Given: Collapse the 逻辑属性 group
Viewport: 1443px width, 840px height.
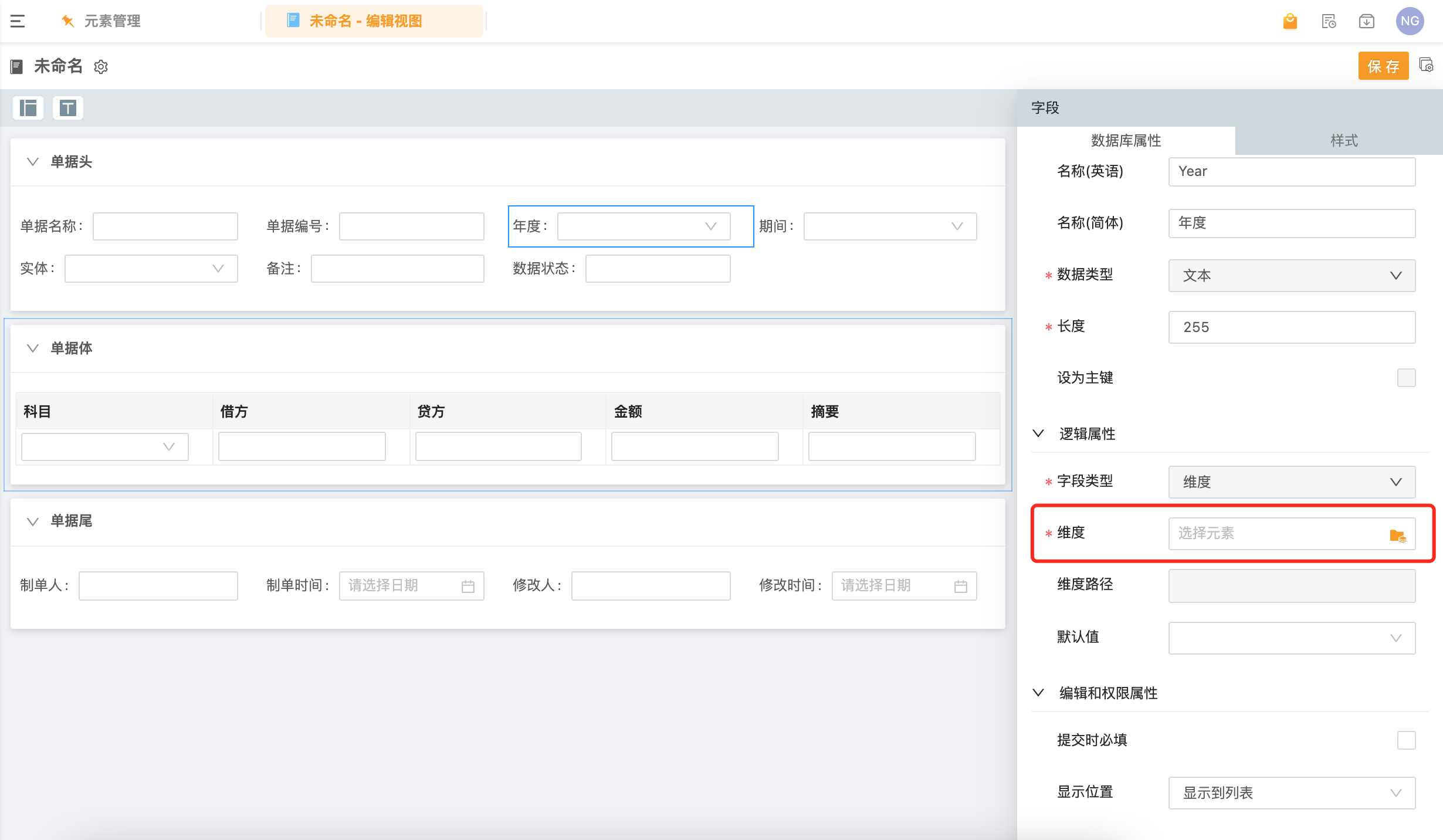Looking at the screenshot, I should tap(1038, 433).
